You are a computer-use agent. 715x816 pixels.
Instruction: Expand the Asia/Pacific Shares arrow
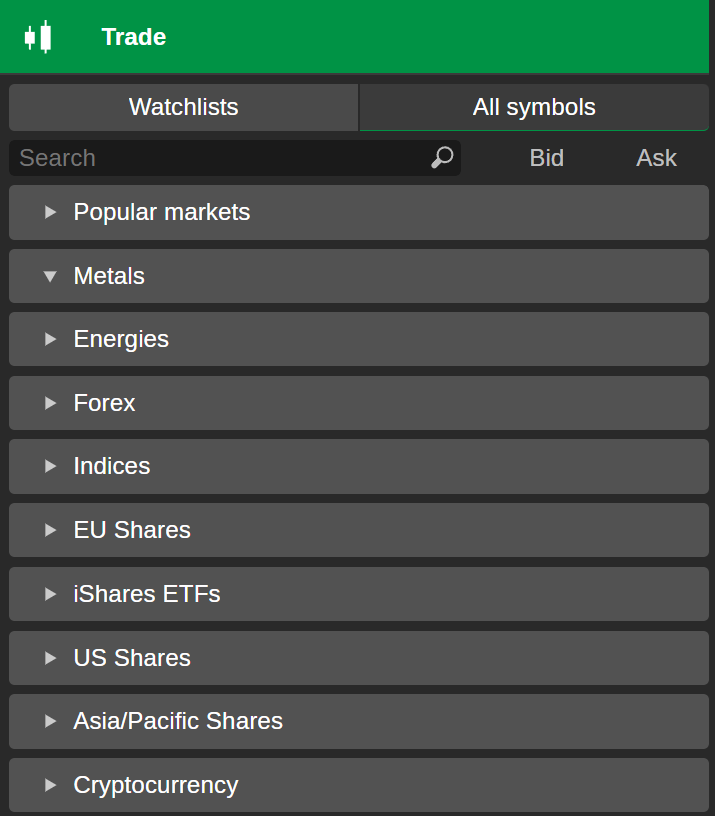click(51, 721)
